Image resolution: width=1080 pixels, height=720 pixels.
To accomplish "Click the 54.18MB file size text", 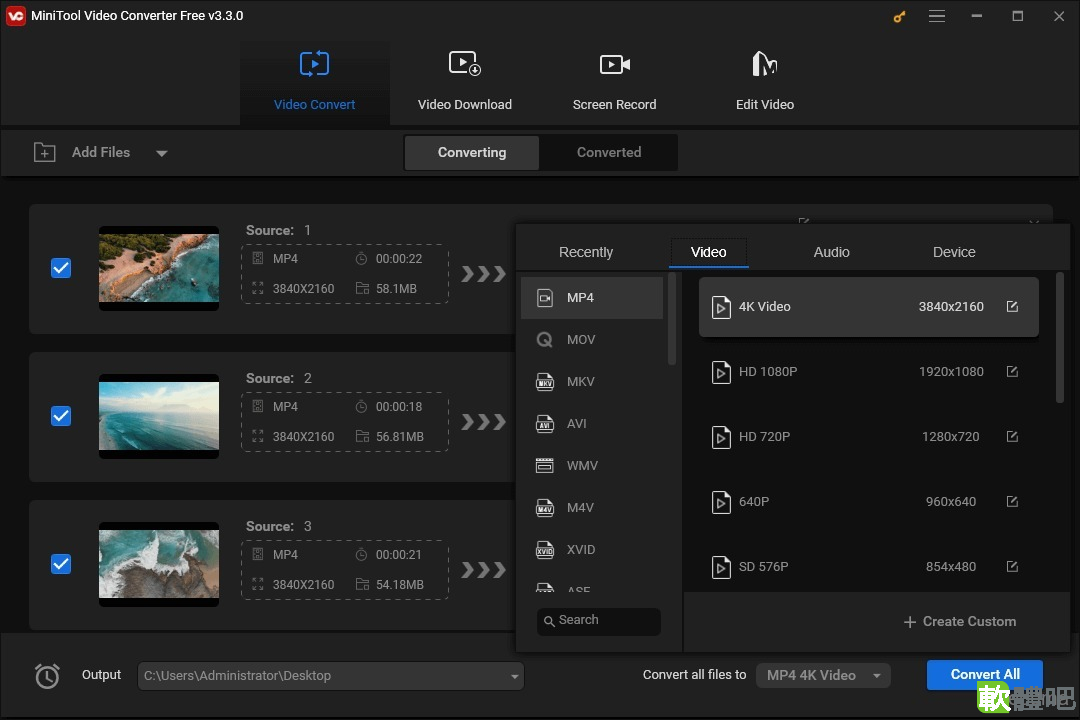I will point(399,584).
